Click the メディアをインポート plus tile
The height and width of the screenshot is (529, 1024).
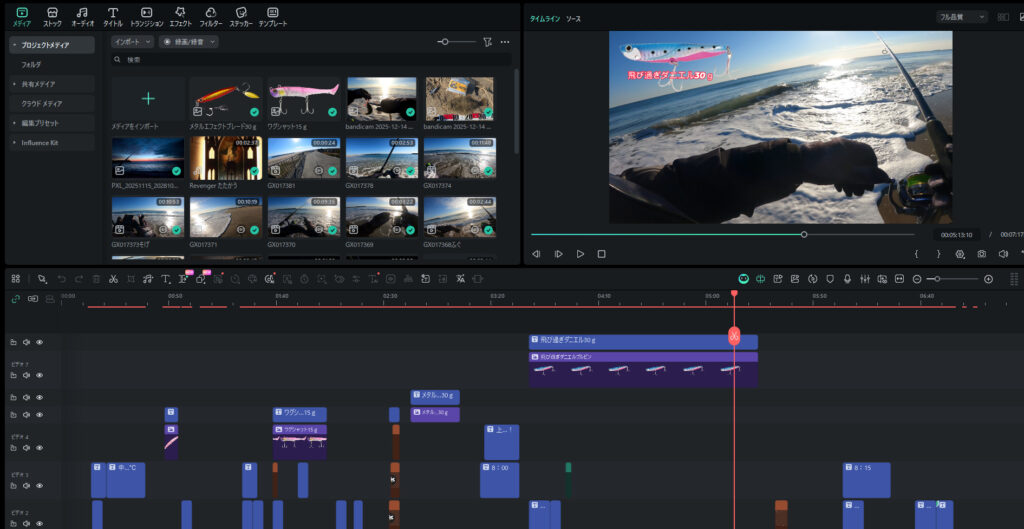148,99
